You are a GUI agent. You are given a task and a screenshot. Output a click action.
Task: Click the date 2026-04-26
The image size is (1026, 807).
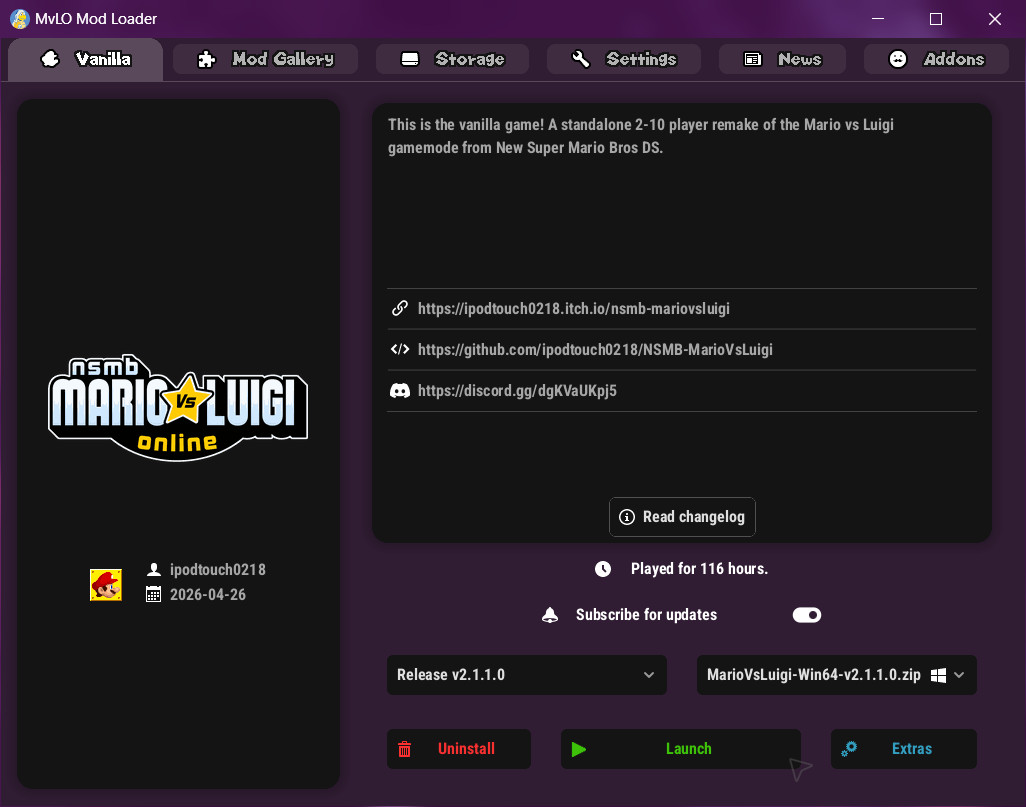[208, 595]
